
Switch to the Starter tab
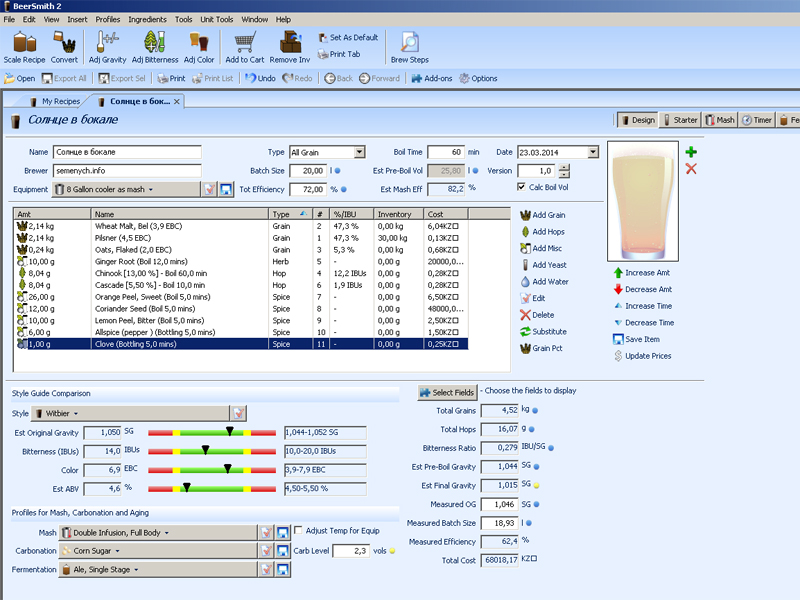coord(680,120)
